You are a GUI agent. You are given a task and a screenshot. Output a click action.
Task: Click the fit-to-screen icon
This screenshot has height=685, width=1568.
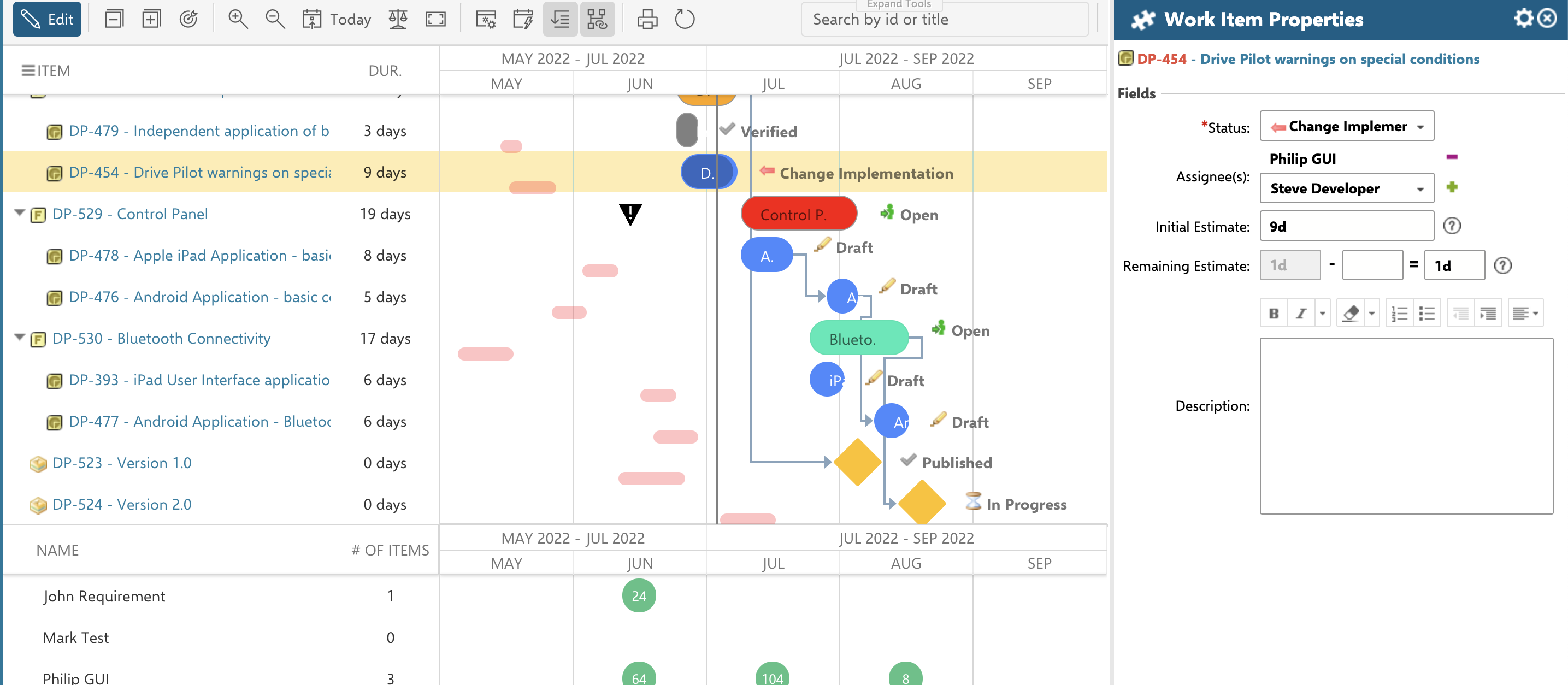coord(435,20)
